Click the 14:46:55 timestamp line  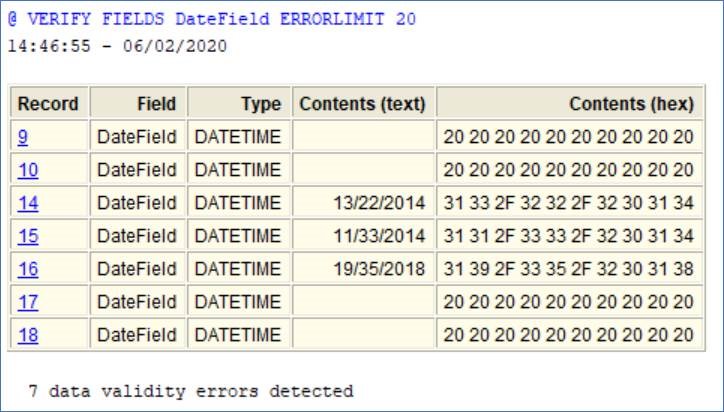[x=118, y=46]
